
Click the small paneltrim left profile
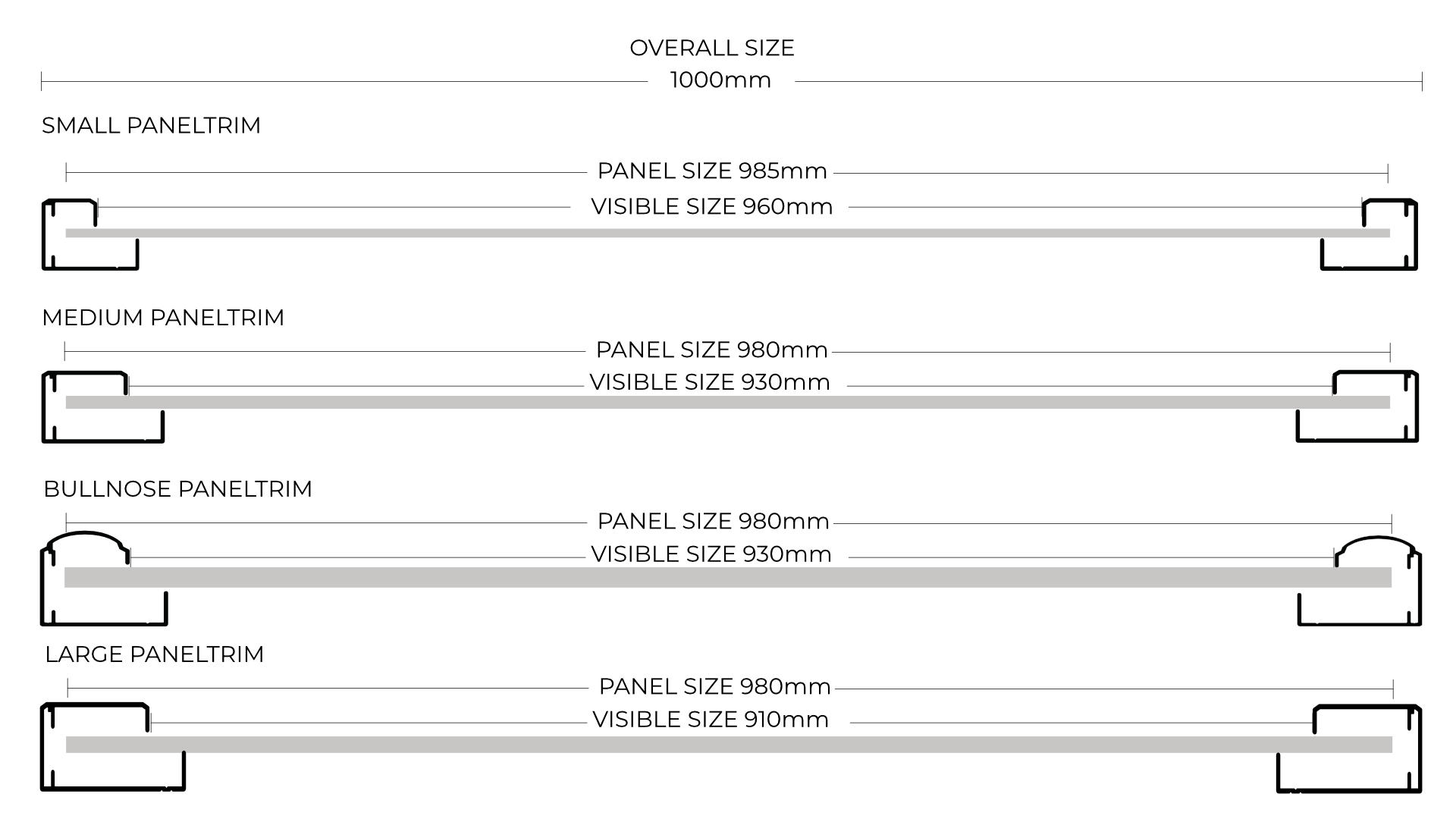point(89,234)
